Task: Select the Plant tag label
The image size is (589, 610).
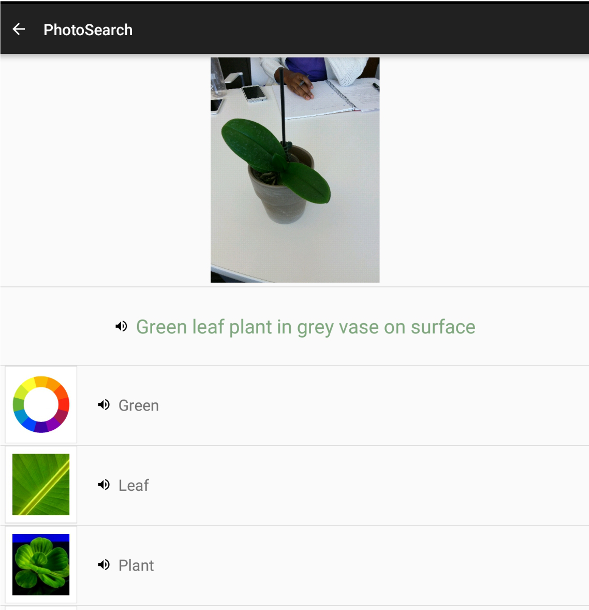Action: click(136, 565)
